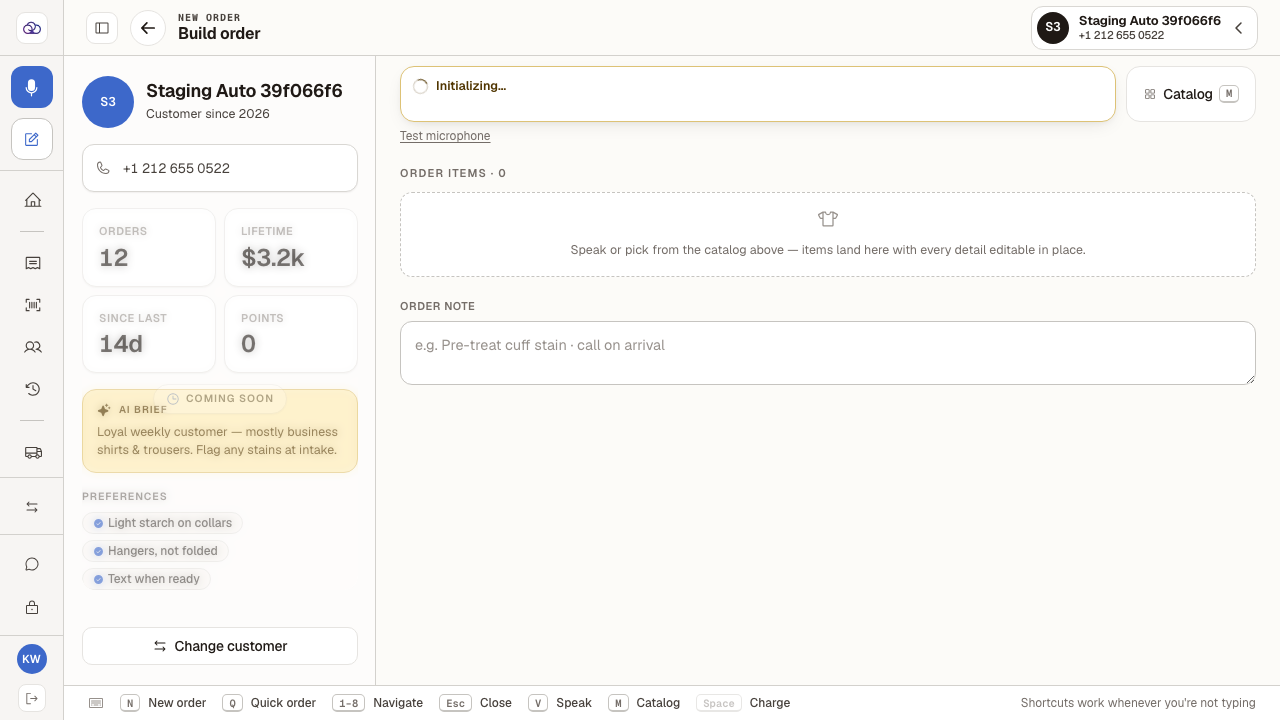Click the phone number field +1 212 655 0522
The image size is (1280, 720).
[220, 168]
